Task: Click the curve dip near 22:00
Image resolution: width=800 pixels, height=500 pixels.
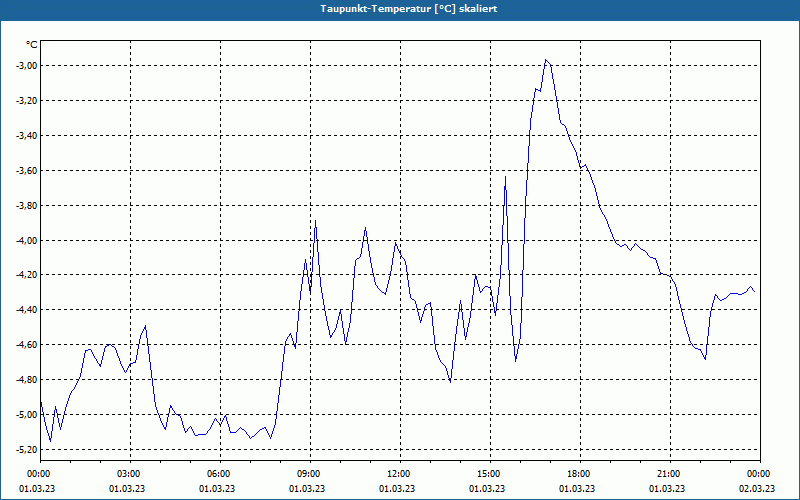Action: tap(705, 359)
